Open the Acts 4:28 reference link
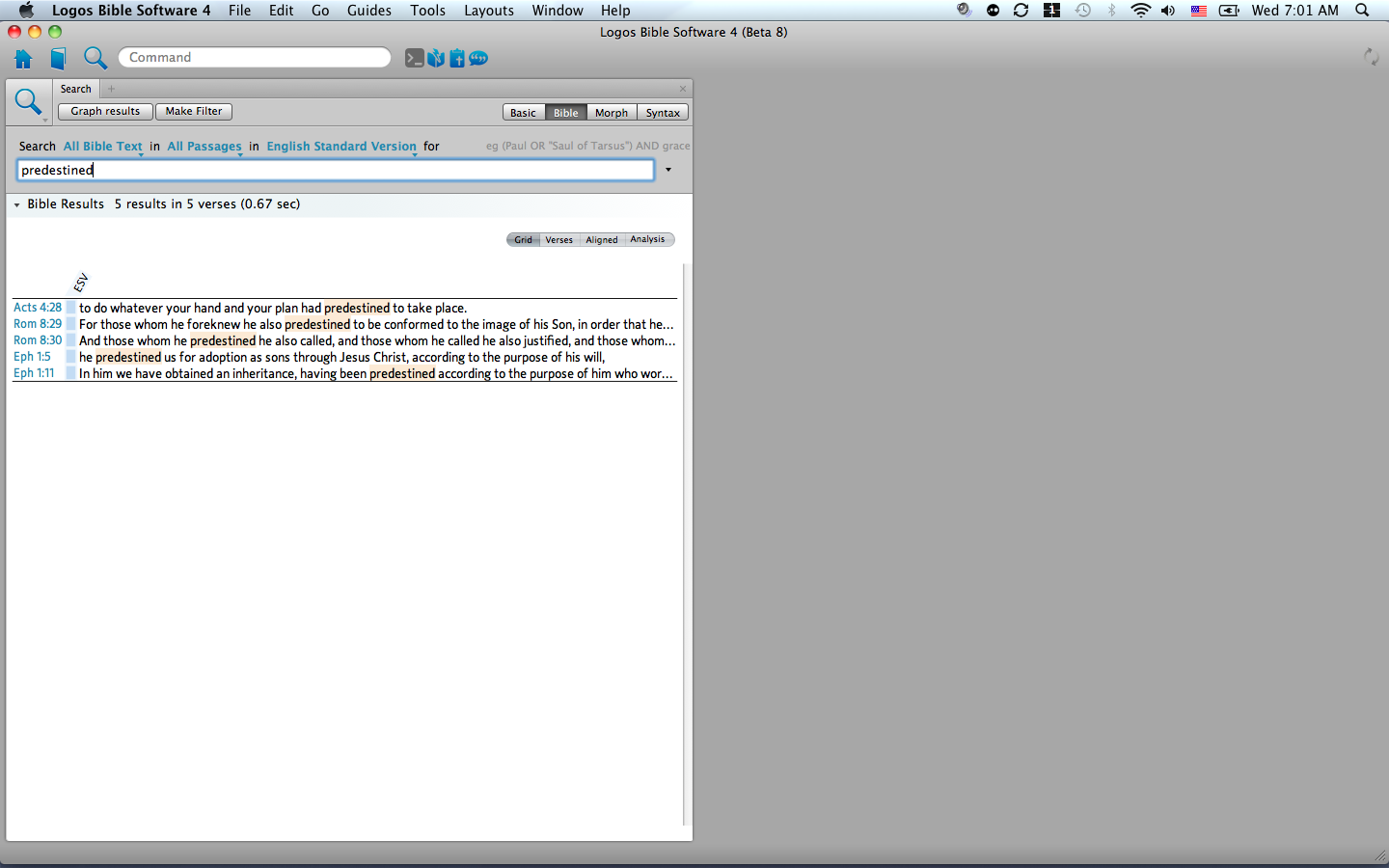Screen dimensions: 1389x868 38,308
